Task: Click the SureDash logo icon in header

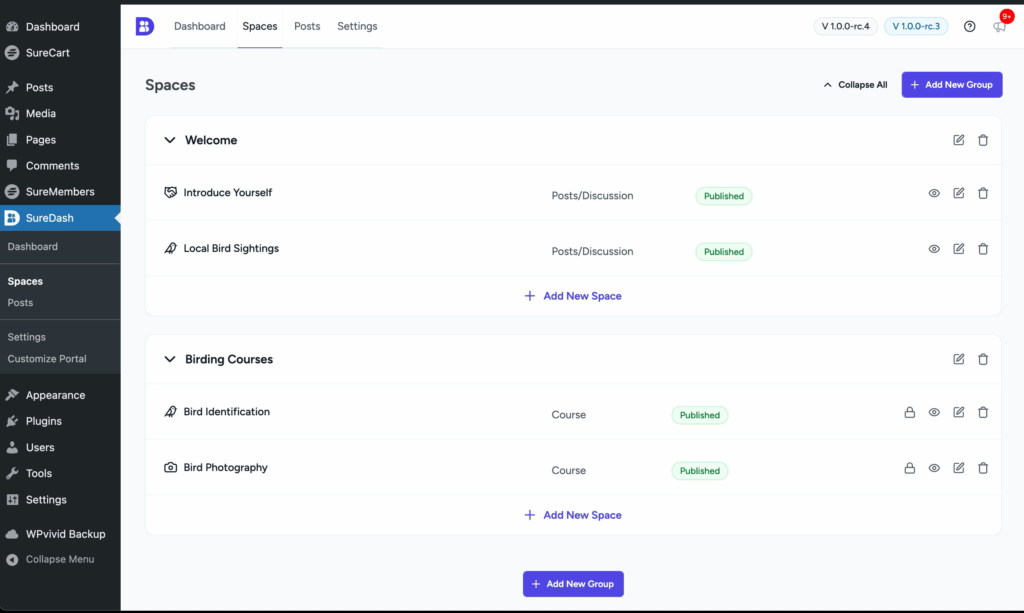Action: [145, 26]
